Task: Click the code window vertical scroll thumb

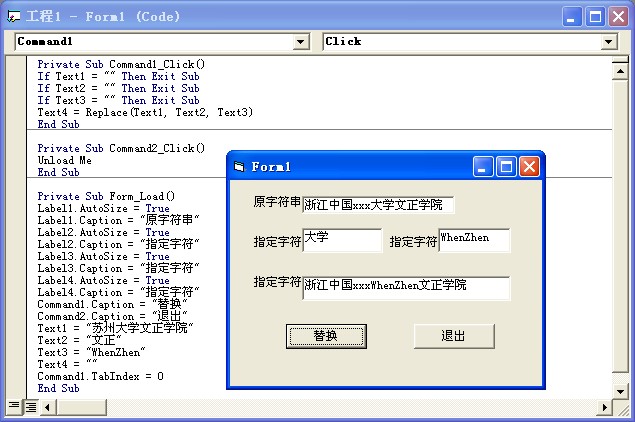Action: [x=620, y=226]
